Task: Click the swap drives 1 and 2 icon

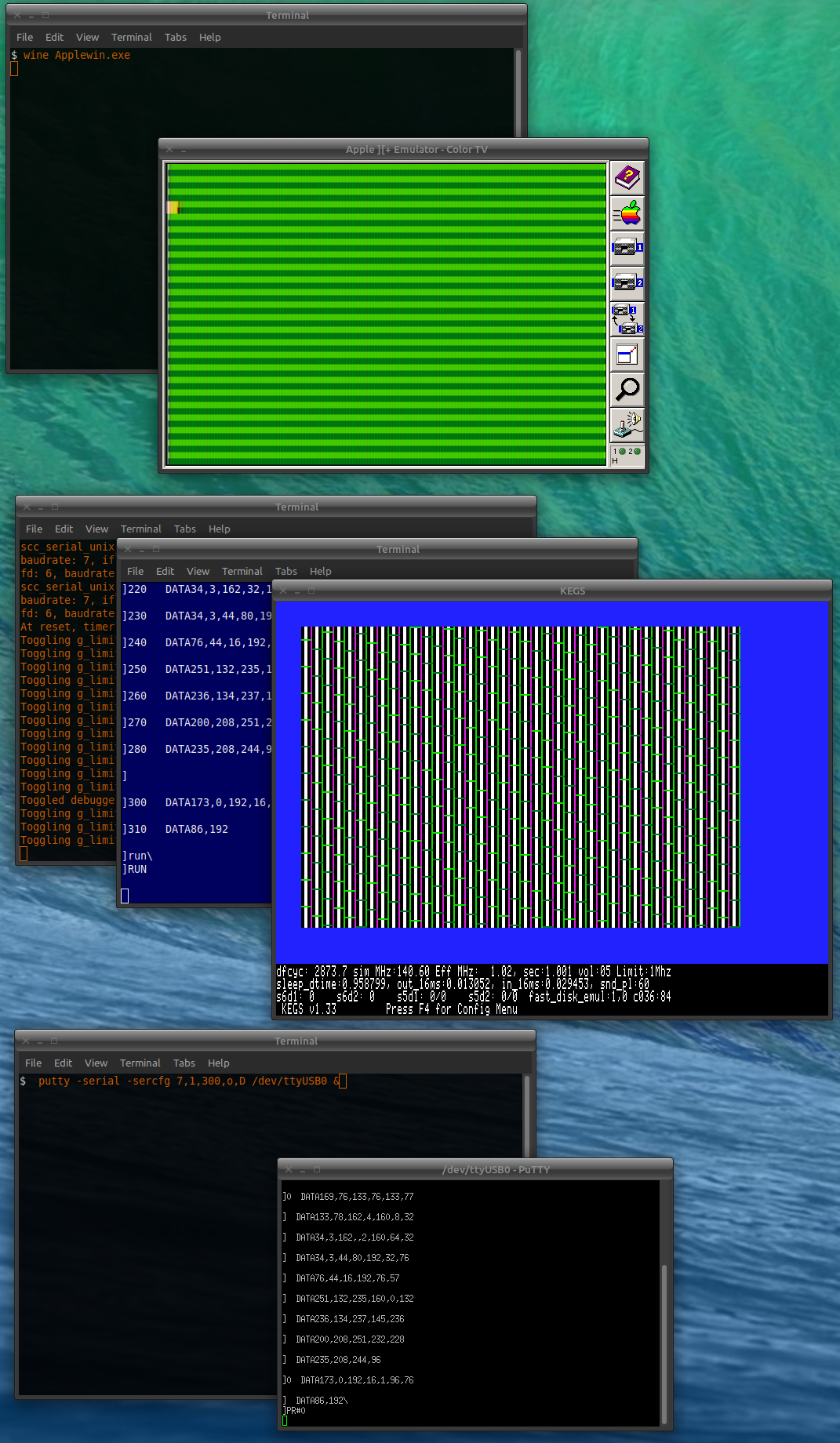Action: tap(627, 319)
